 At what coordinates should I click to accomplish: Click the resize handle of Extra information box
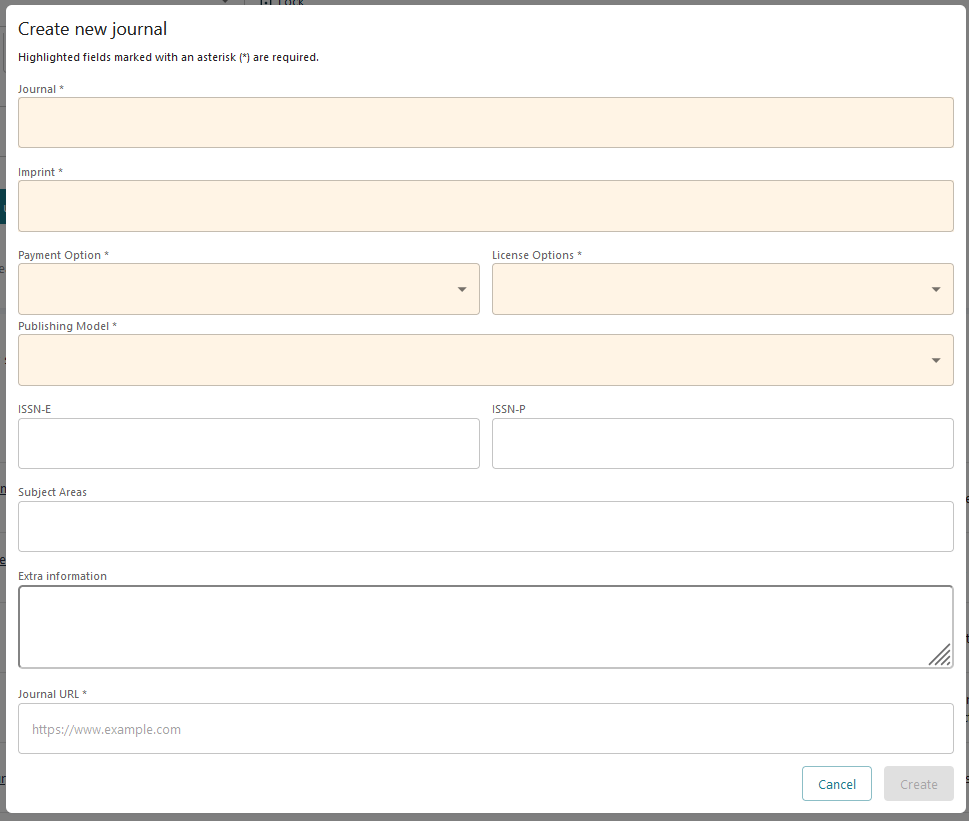pos(940,655)
